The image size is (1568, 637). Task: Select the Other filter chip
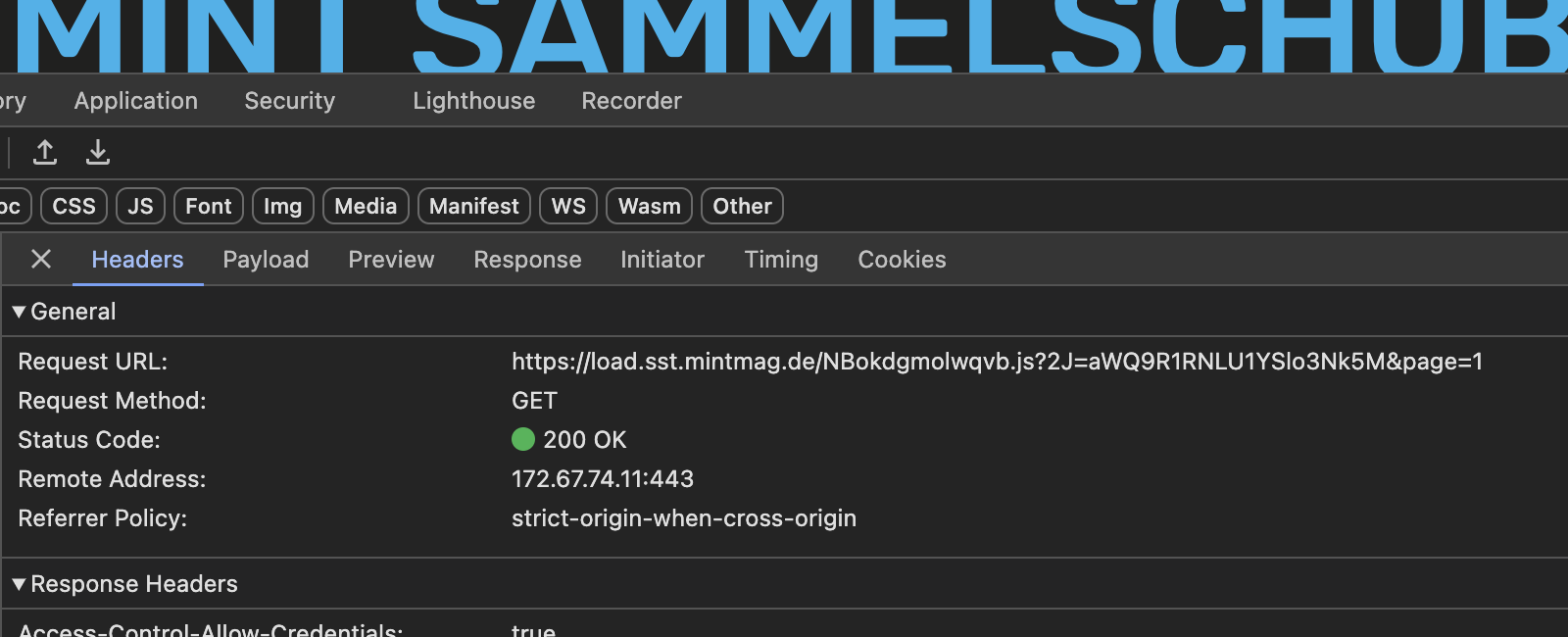pyautogui.click(x=743, y=206)
